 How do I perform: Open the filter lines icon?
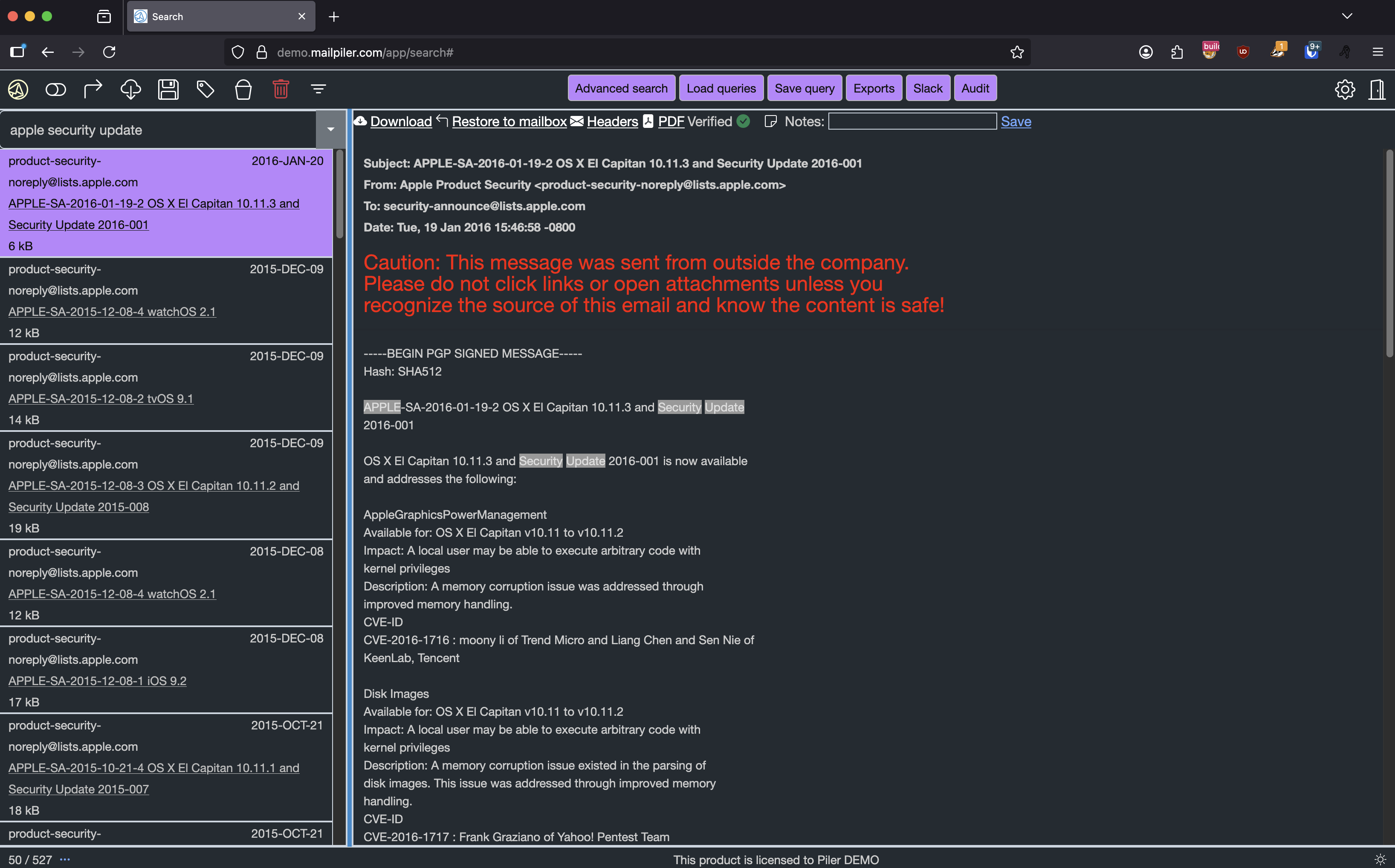coord(318,89)
